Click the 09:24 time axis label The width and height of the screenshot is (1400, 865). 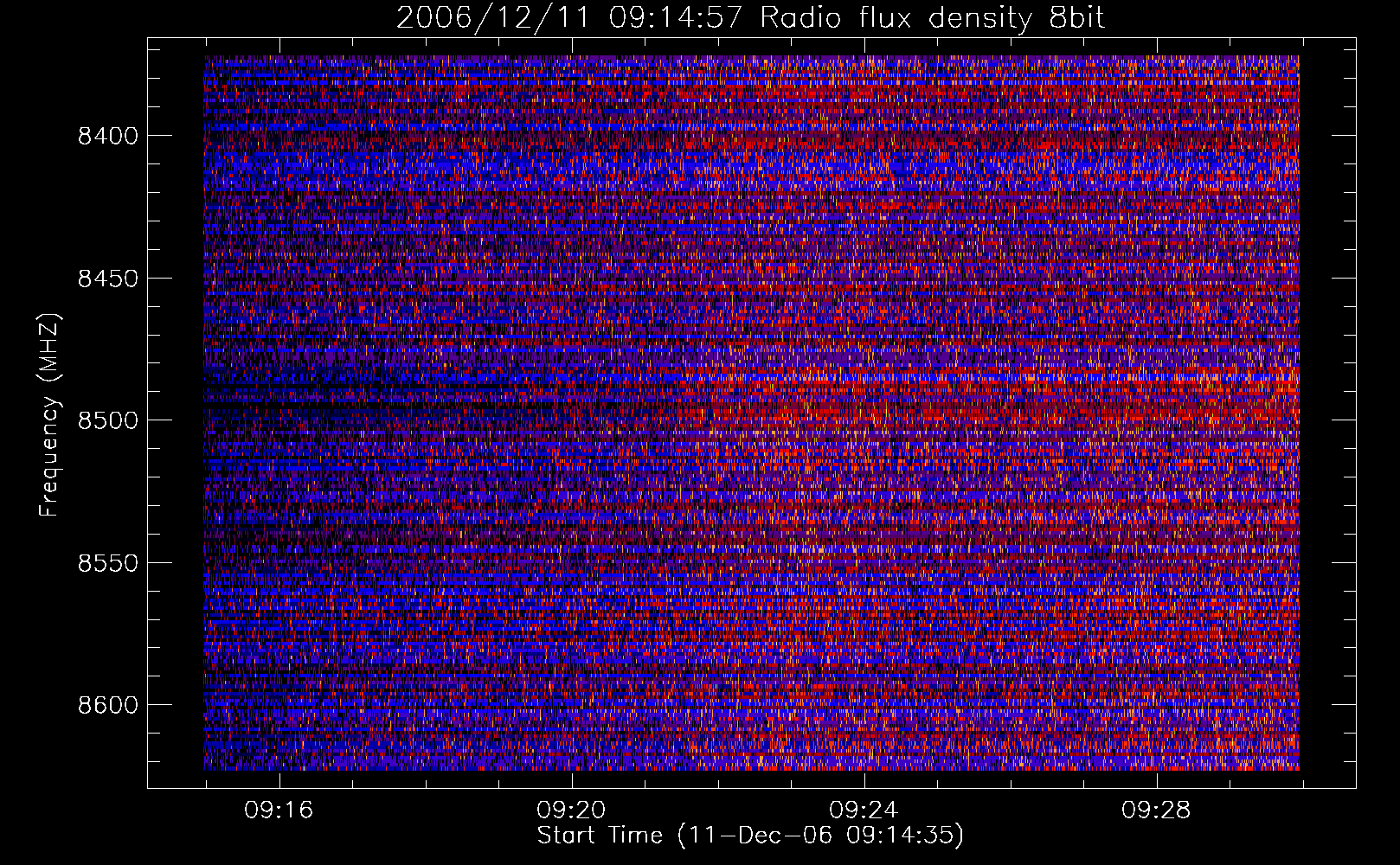pos(864,811)
